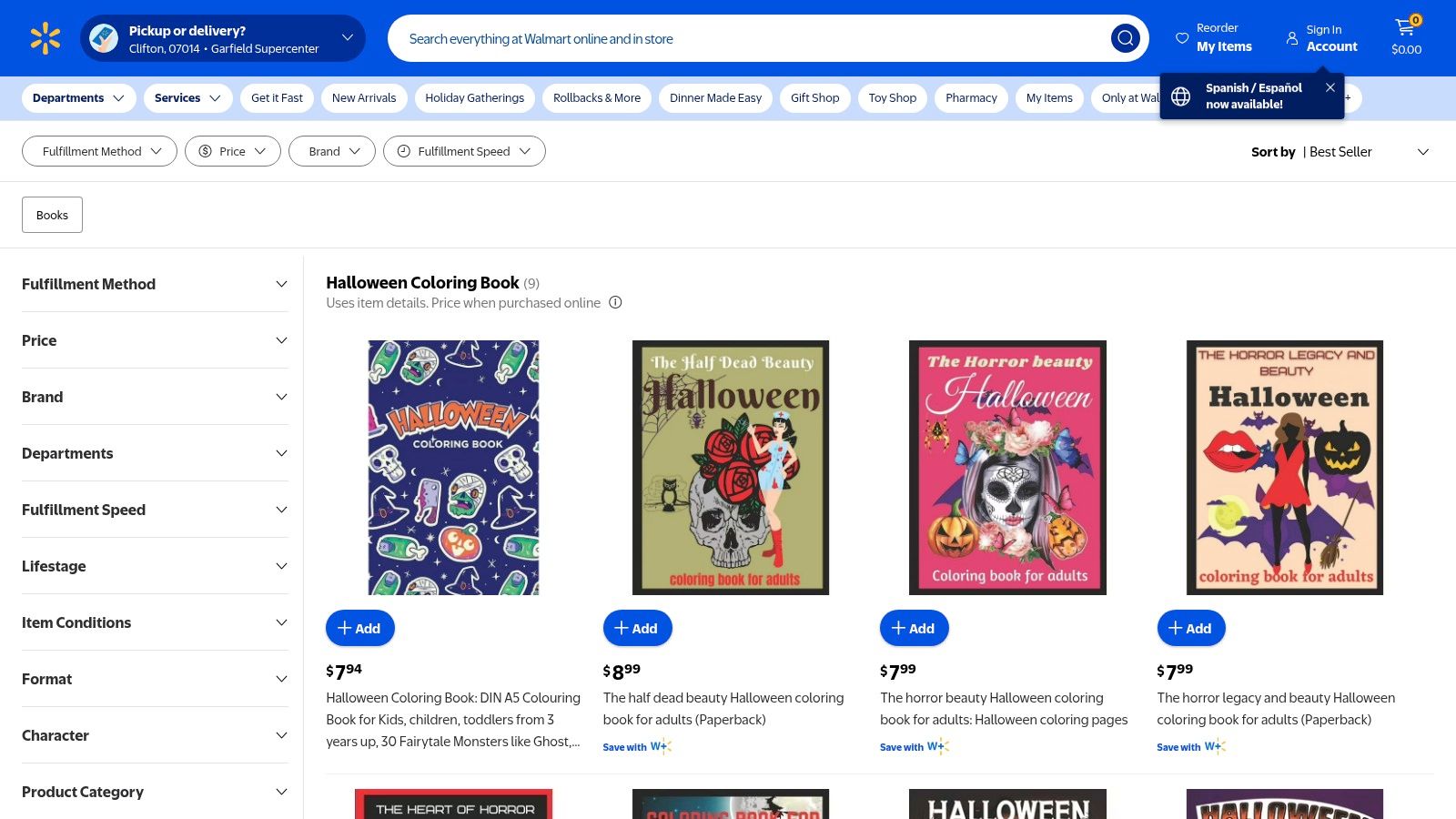The width and height of the screenshot is (1456, 819).
Task: Open the Fulfillment Speed pill dropdown
Action: (x=464, y=151)
